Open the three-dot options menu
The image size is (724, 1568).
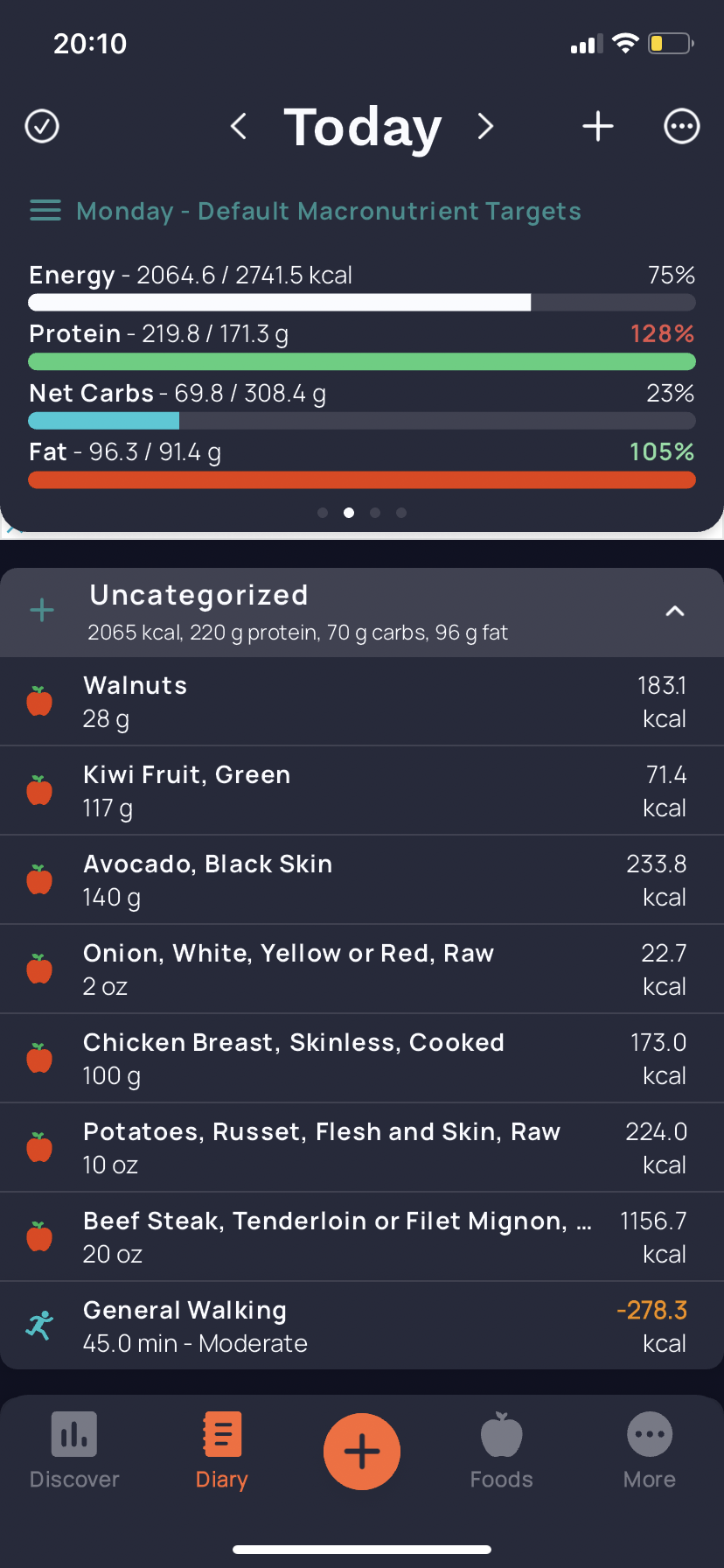682,126
